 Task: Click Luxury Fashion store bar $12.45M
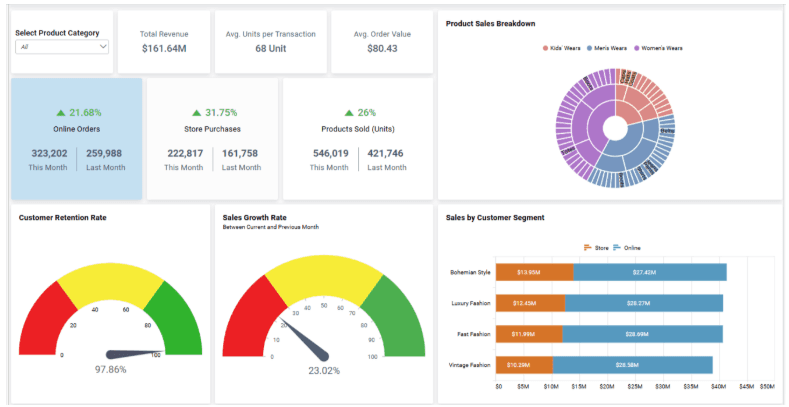[x=530, y=303]
